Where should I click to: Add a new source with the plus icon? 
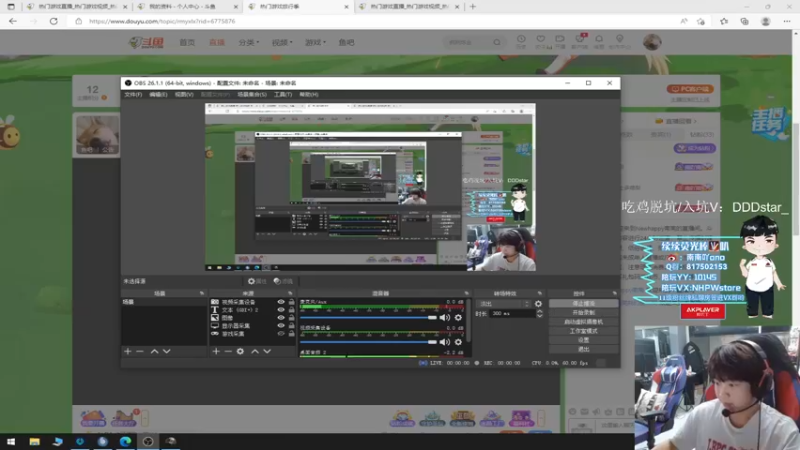tap(216, 352)
